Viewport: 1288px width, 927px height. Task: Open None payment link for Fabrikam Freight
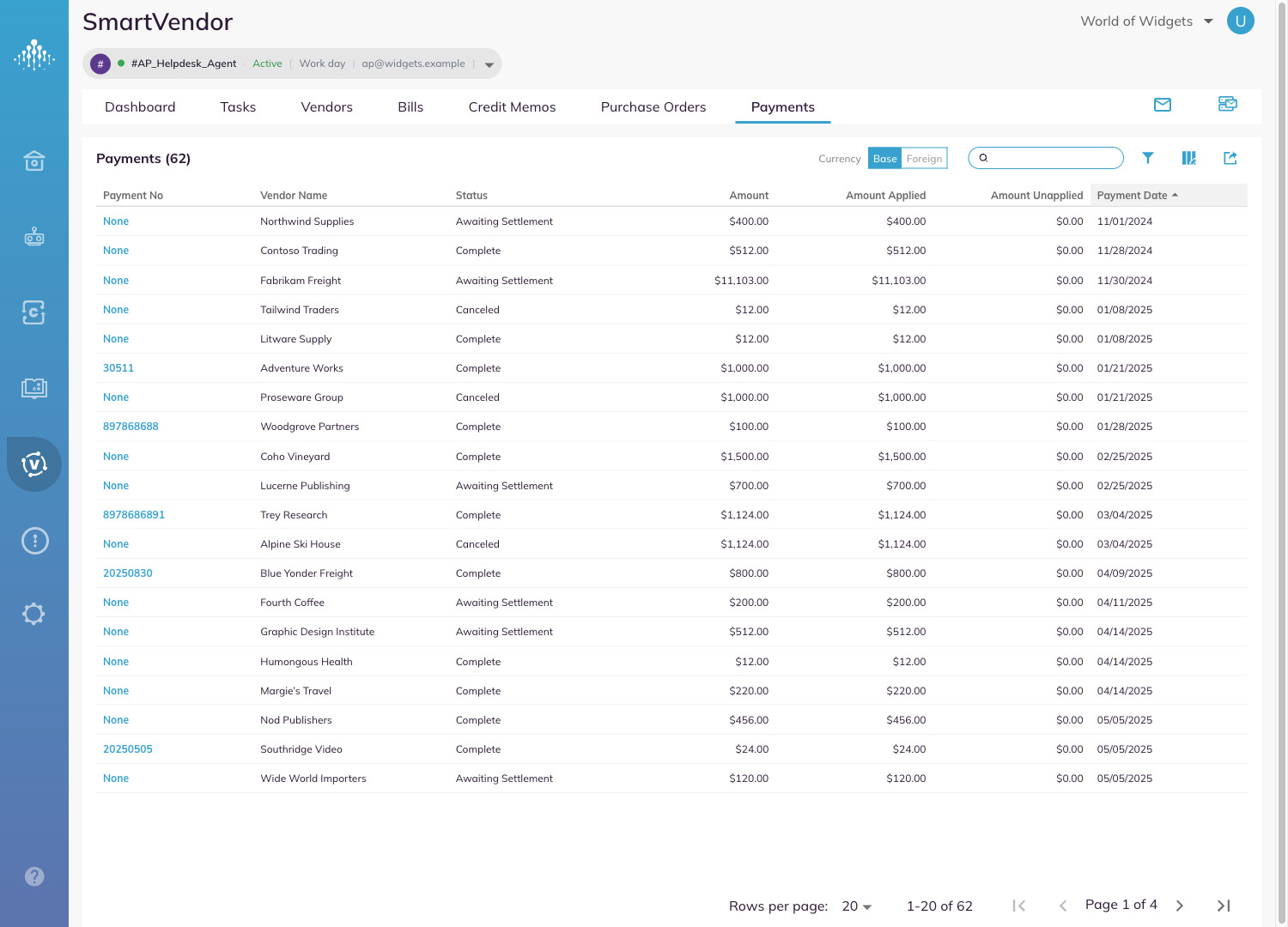pos(116,281)
